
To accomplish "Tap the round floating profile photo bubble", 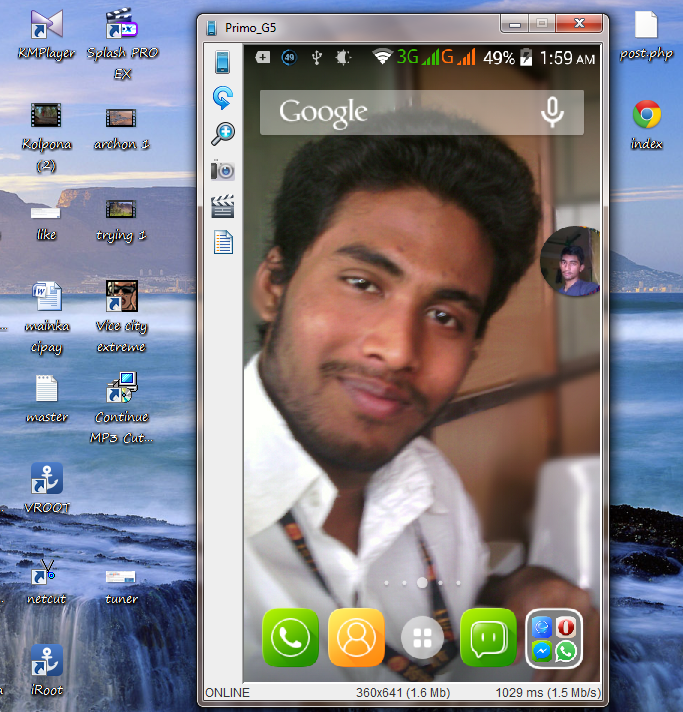I will click(570, 261).
